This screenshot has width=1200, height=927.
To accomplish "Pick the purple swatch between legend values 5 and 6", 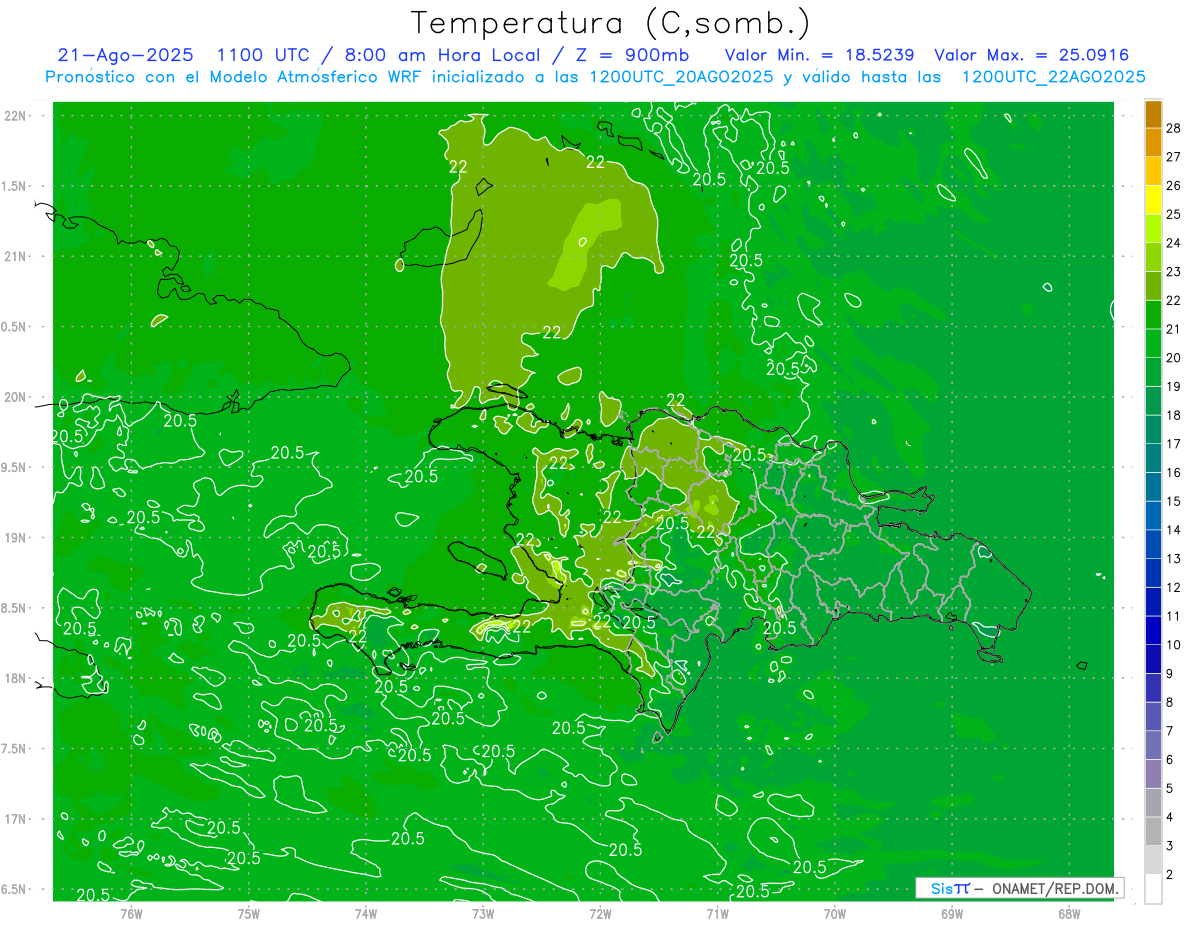I will pyautogui.click(x=1153, y=774).
